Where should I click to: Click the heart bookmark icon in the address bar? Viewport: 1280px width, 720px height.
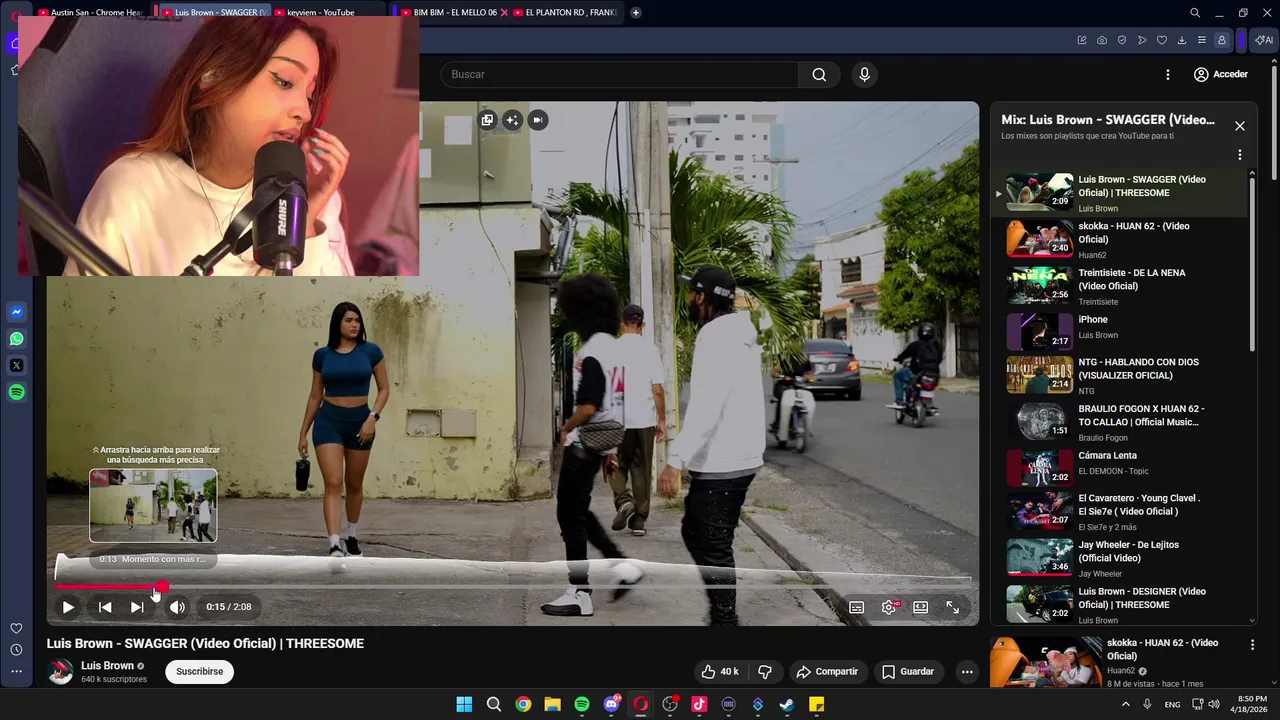coord(1162,40)
